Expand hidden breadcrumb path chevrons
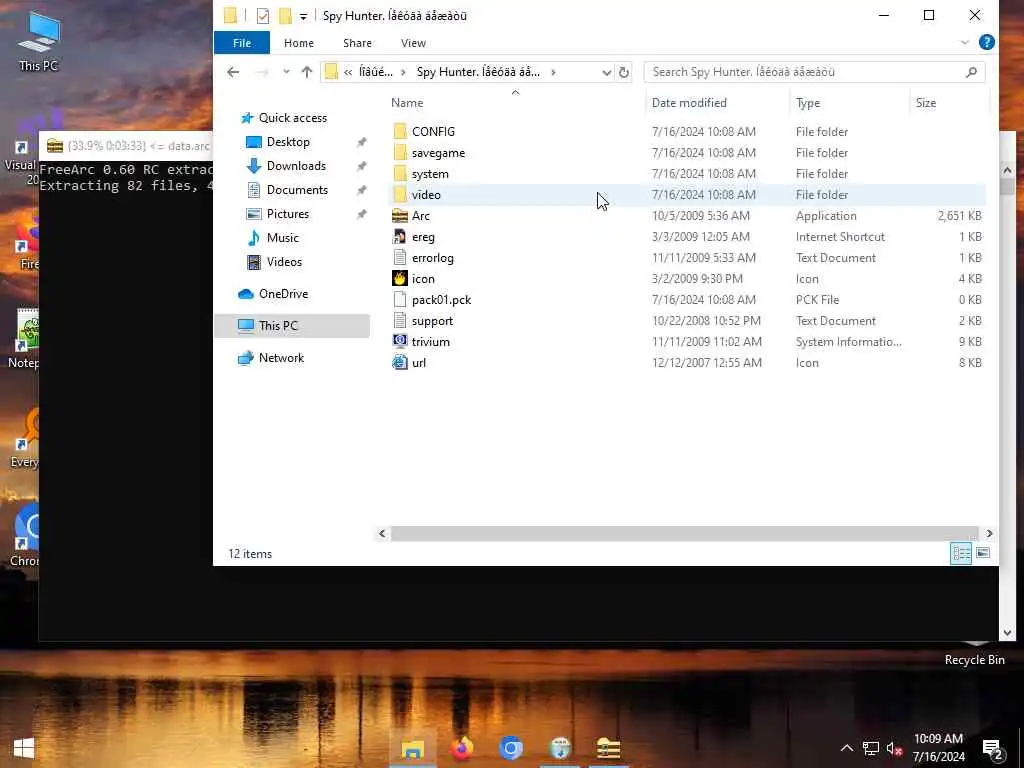 coord(348,72)
